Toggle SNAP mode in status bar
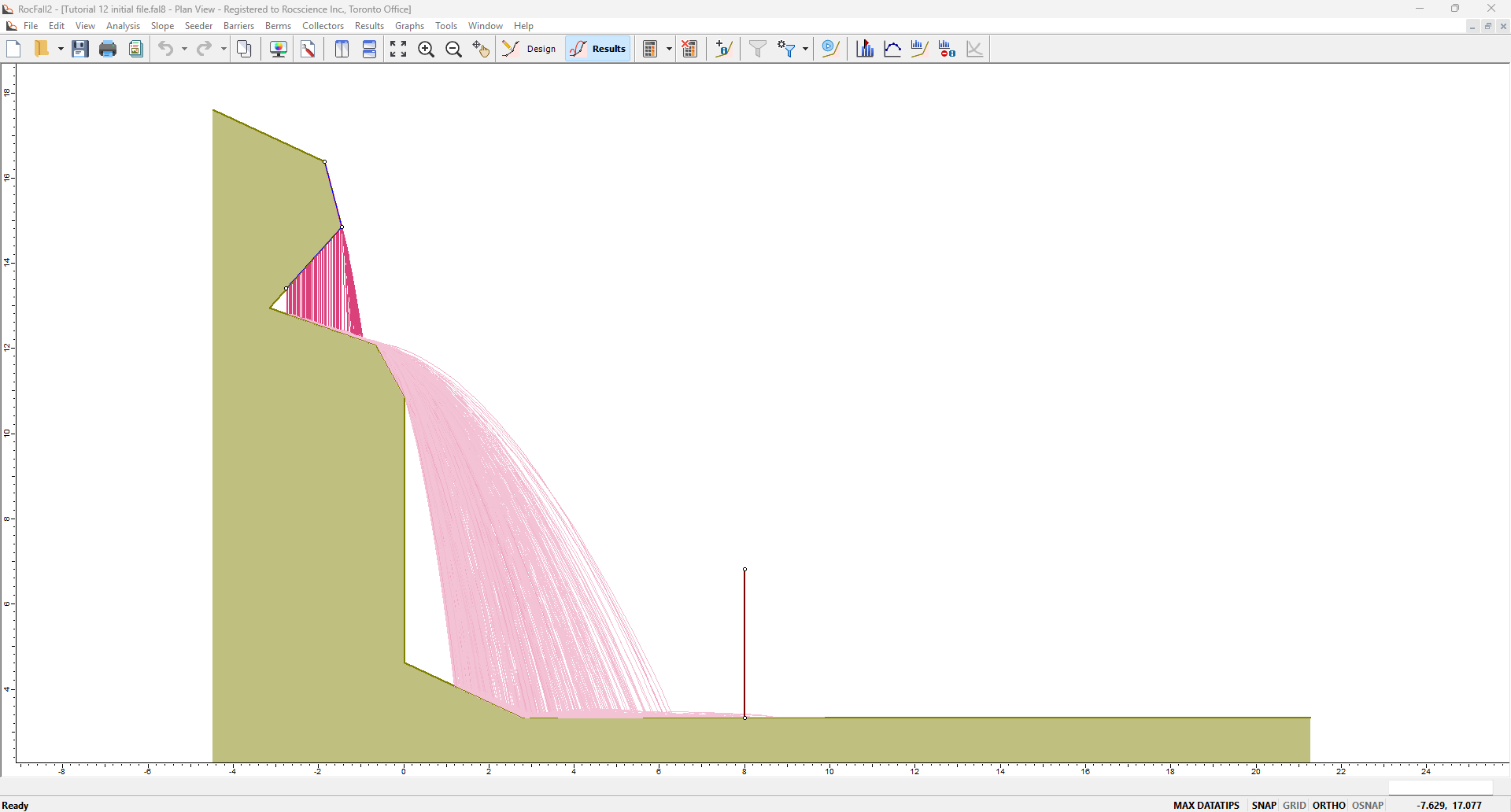Viewport: 1511px width, 812px height. [1264, 805]
